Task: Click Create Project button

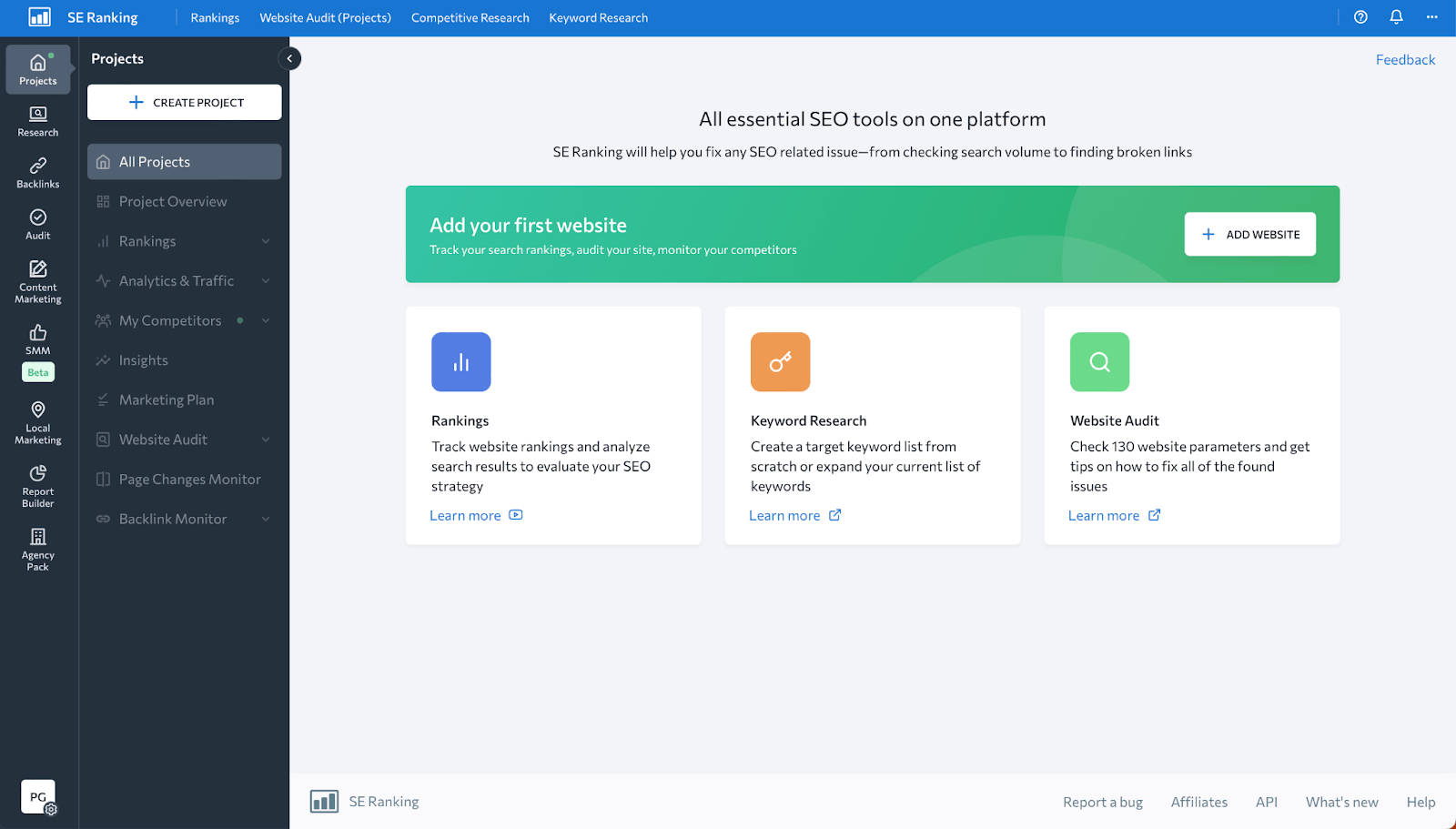Action: click(x=185, y=103)
